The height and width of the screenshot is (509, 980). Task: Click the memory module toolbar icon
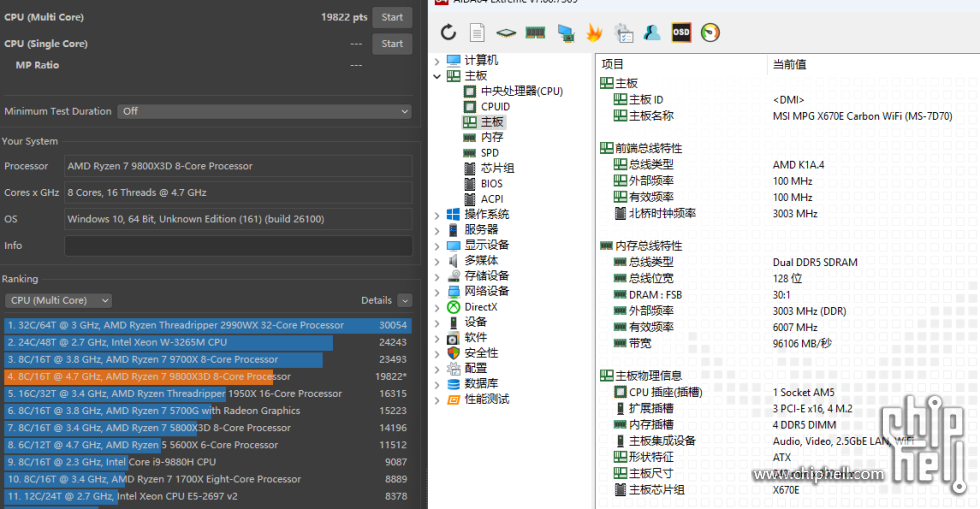(x=535, y=33)
